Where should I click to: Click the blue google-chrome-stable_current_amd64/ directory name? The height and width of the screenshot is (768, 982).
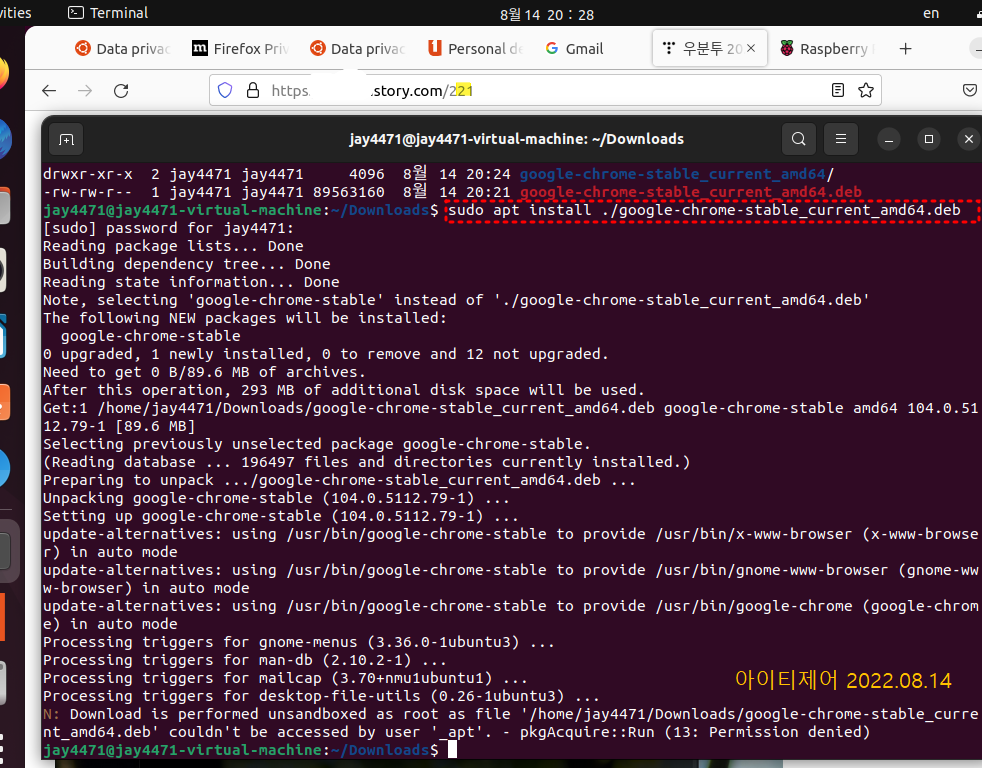click(676, 174)
